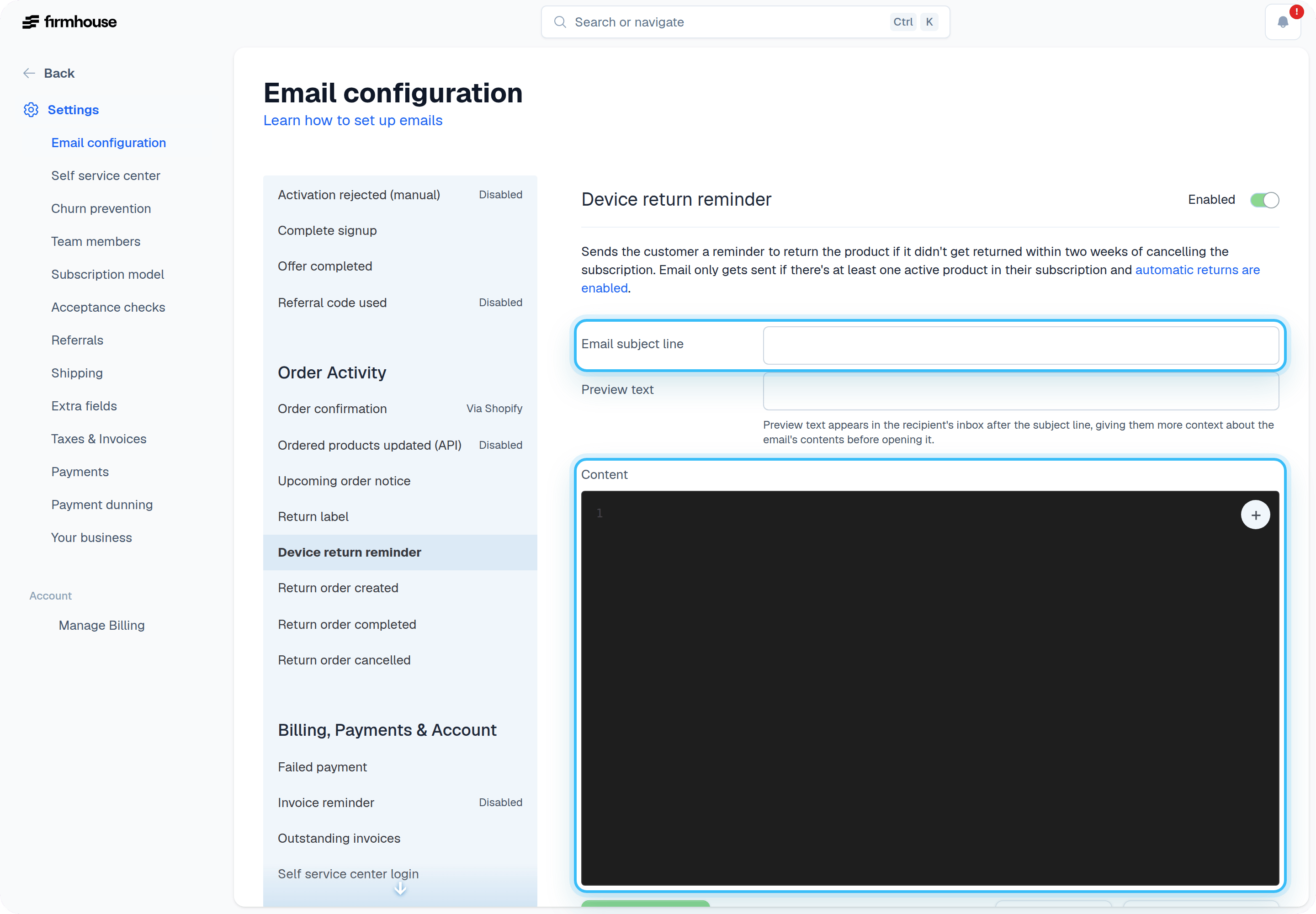Open Taxes & Invoices settings
The height and width of the screenshot is (914, 1316).
[99, 439]
